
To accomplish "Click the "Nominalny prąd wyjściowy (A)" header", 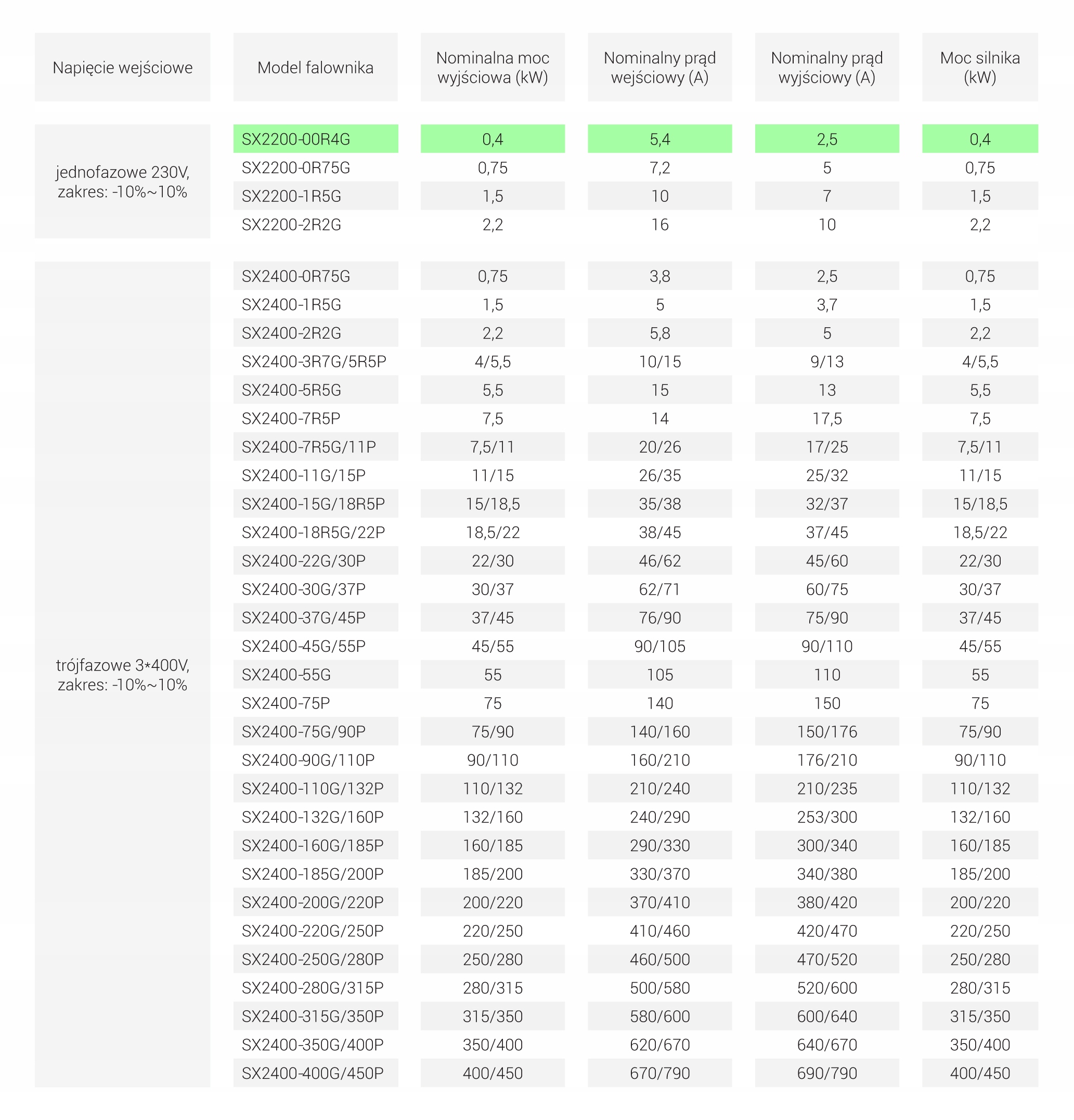I will pyautogui.click(x=826, y=68).
